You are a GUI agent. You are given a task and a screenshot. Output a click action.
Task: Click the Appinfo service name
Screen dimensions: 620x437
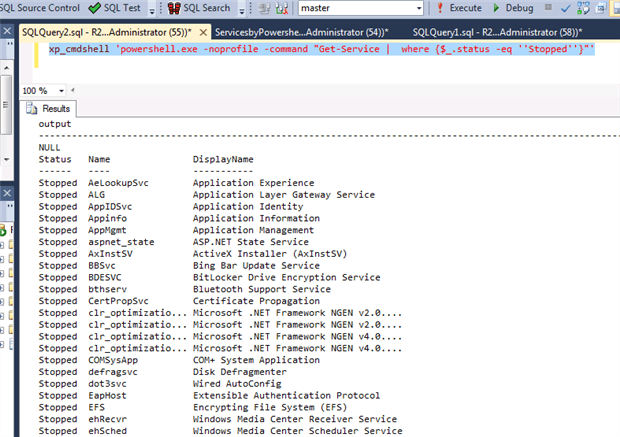coord(107,219)
